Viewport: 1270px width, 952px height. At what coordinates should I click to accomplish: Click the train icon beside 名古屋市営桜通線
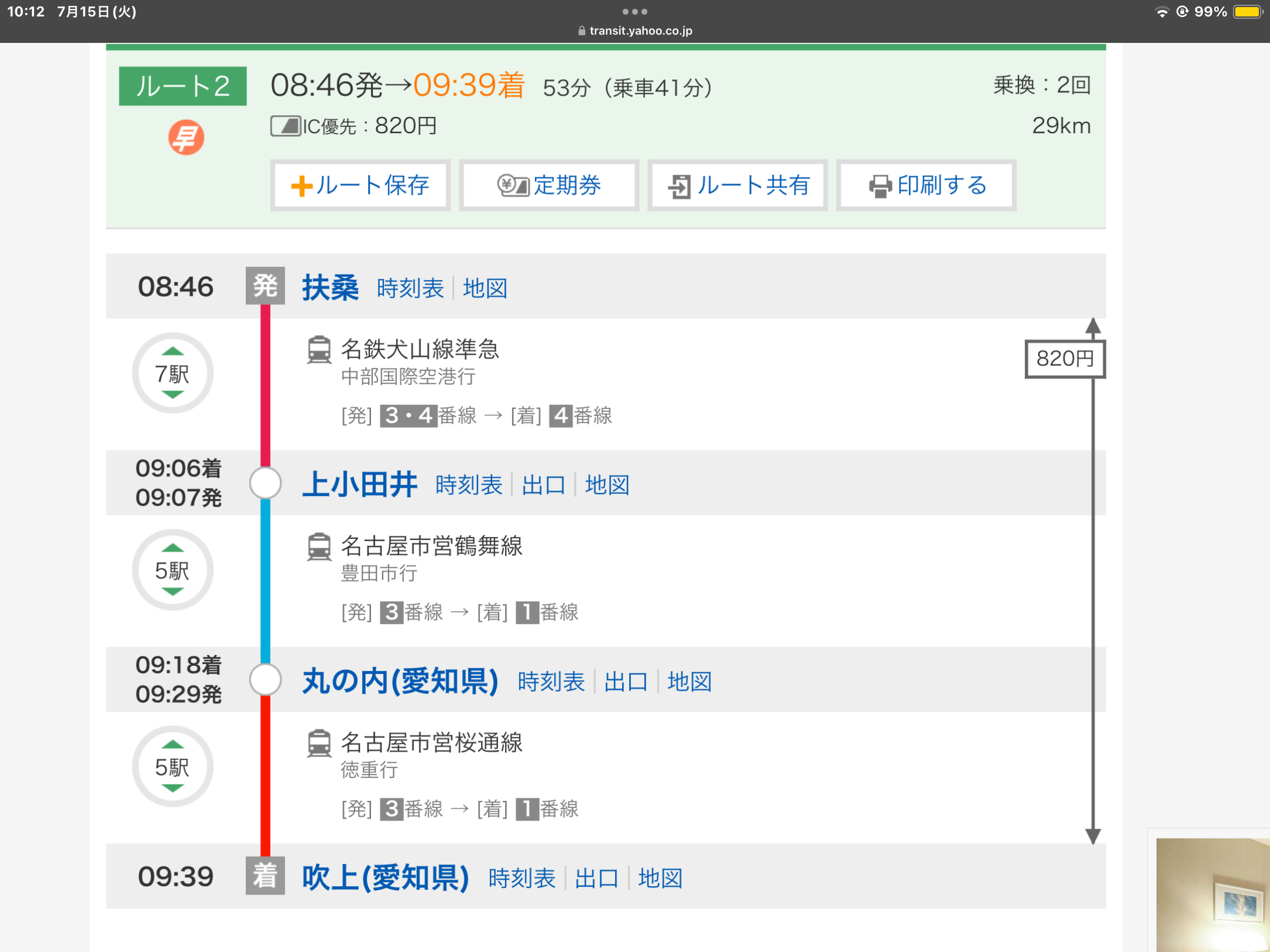pyautogui.click(x=319, y=743)
